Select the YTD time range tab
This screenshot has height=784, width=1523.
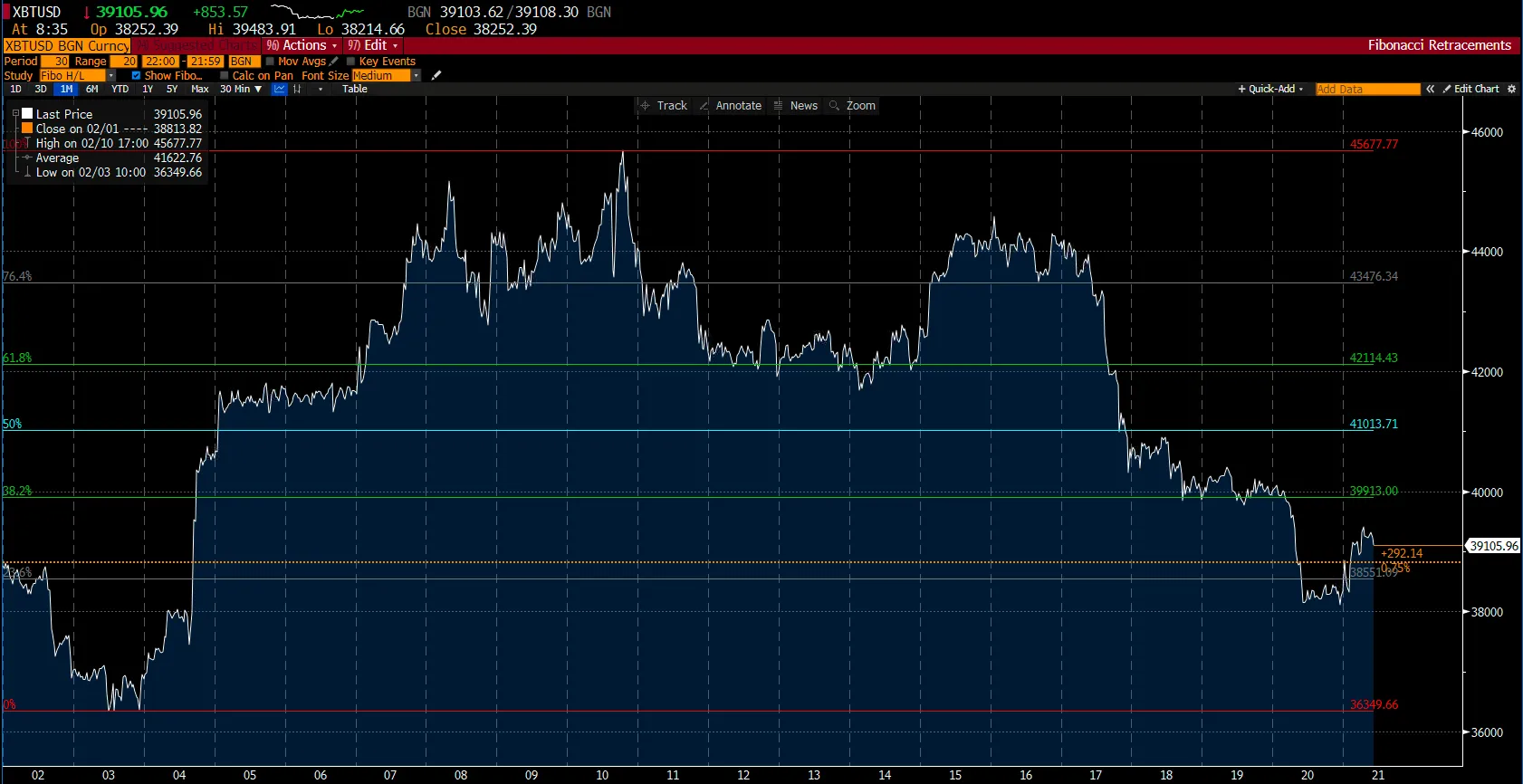point(120,89)
